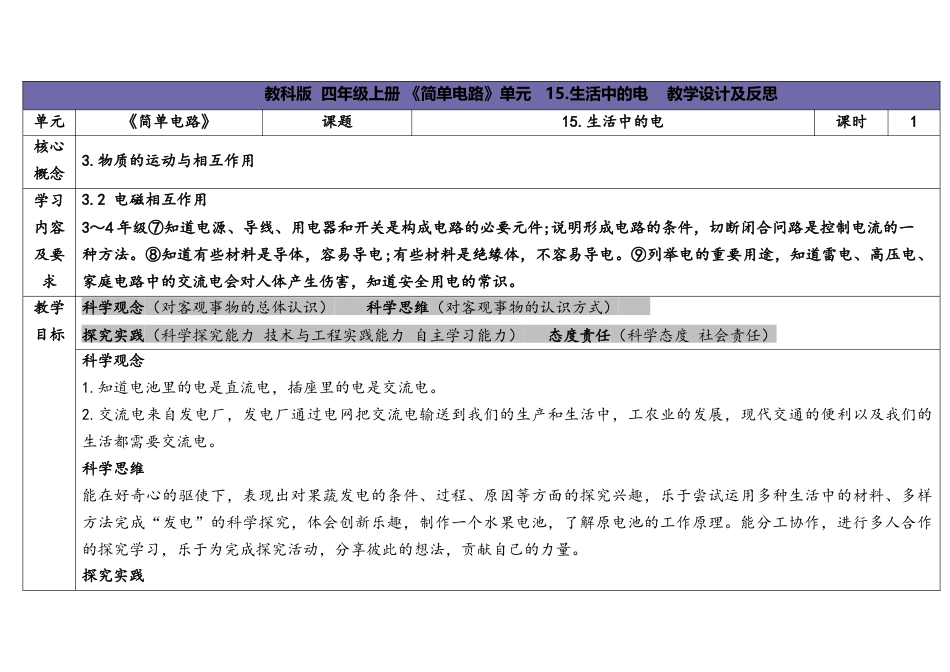The image size is (950, 672).
Task: Select the '教学目标' row label
Action: pyautogui.click(x=49, y=321)
